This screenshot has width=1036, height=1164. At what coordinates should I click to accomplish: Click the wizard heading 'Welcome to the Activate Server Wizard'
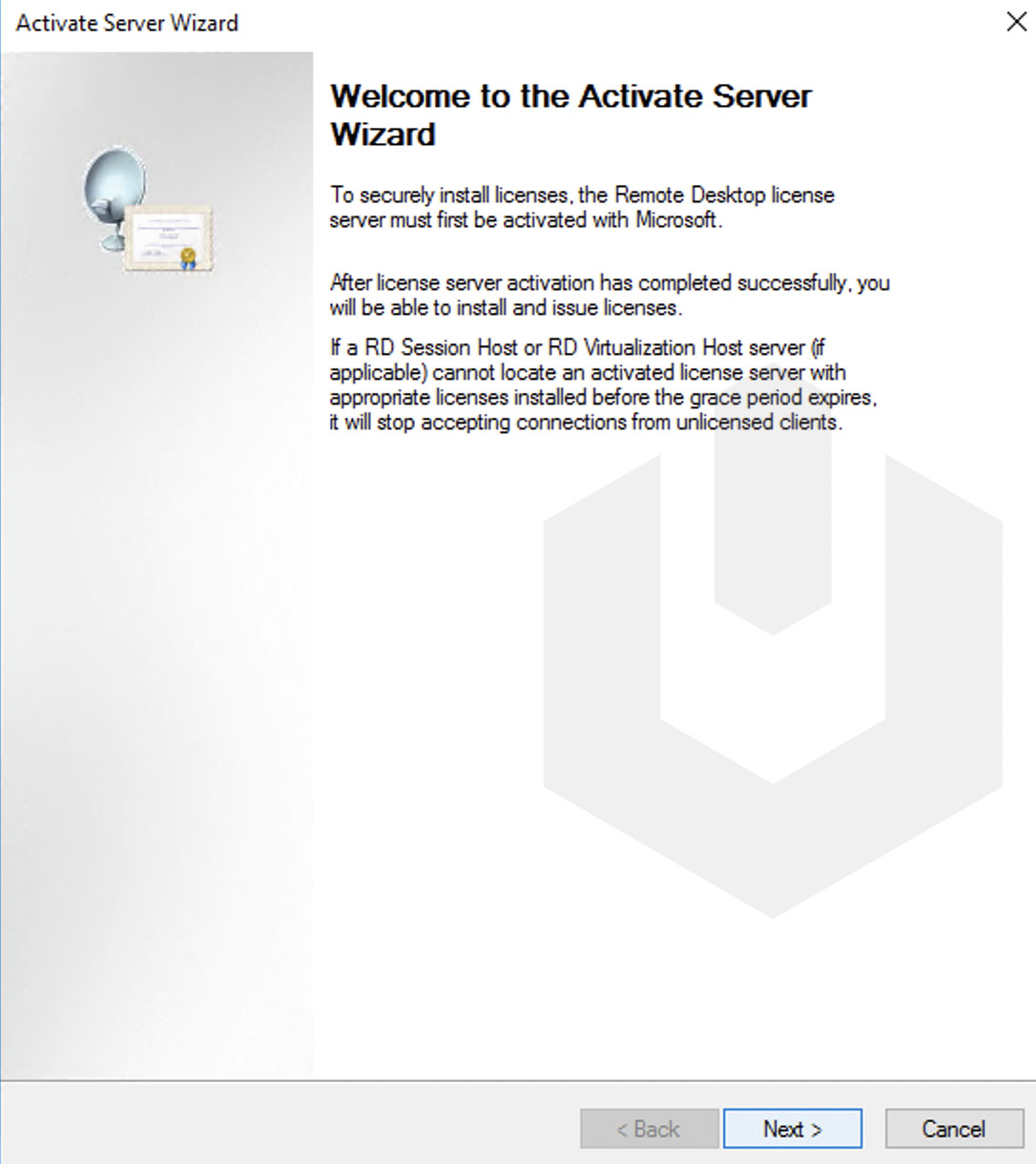click(570, 114)
